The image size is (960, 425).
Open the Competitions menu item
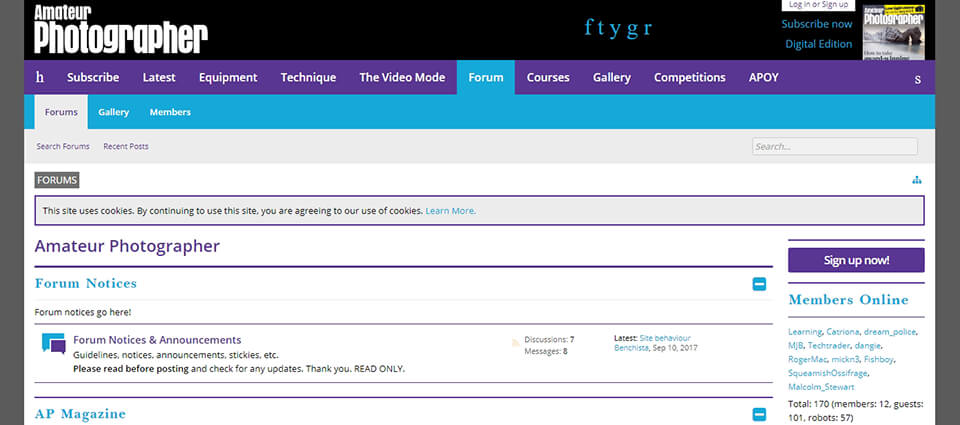point(689,77)
